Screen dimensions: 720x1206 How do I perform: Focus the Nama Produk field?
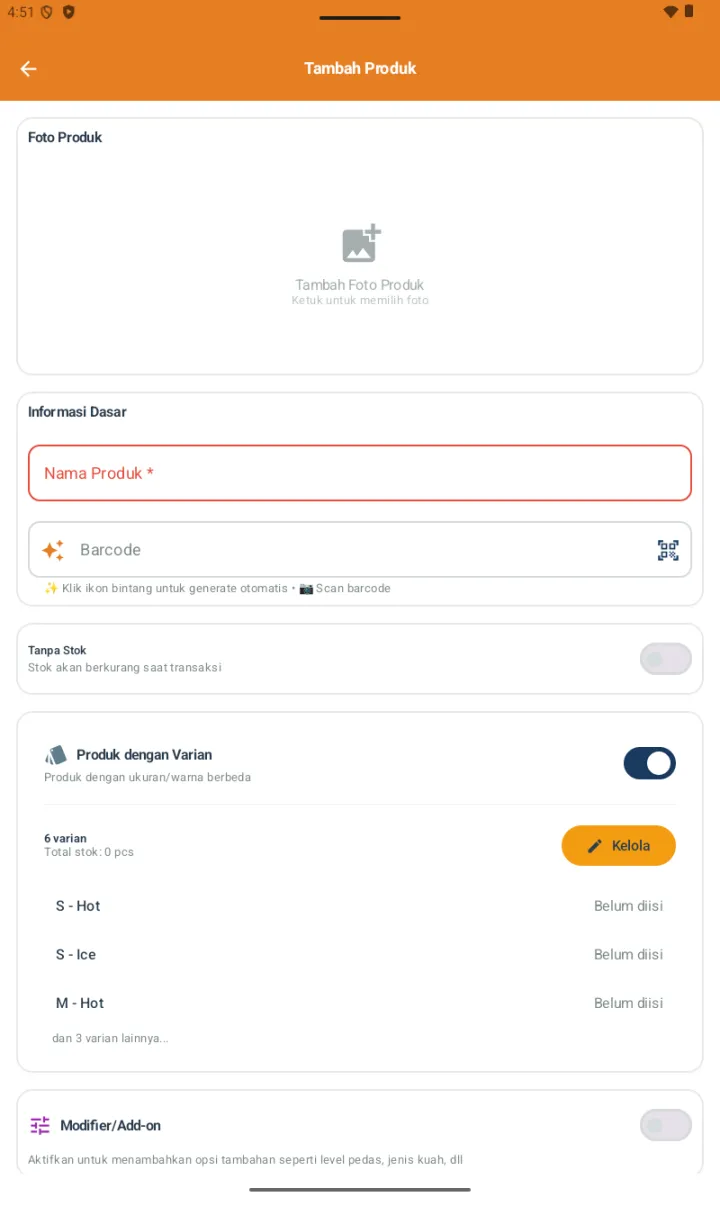point(360,473)
